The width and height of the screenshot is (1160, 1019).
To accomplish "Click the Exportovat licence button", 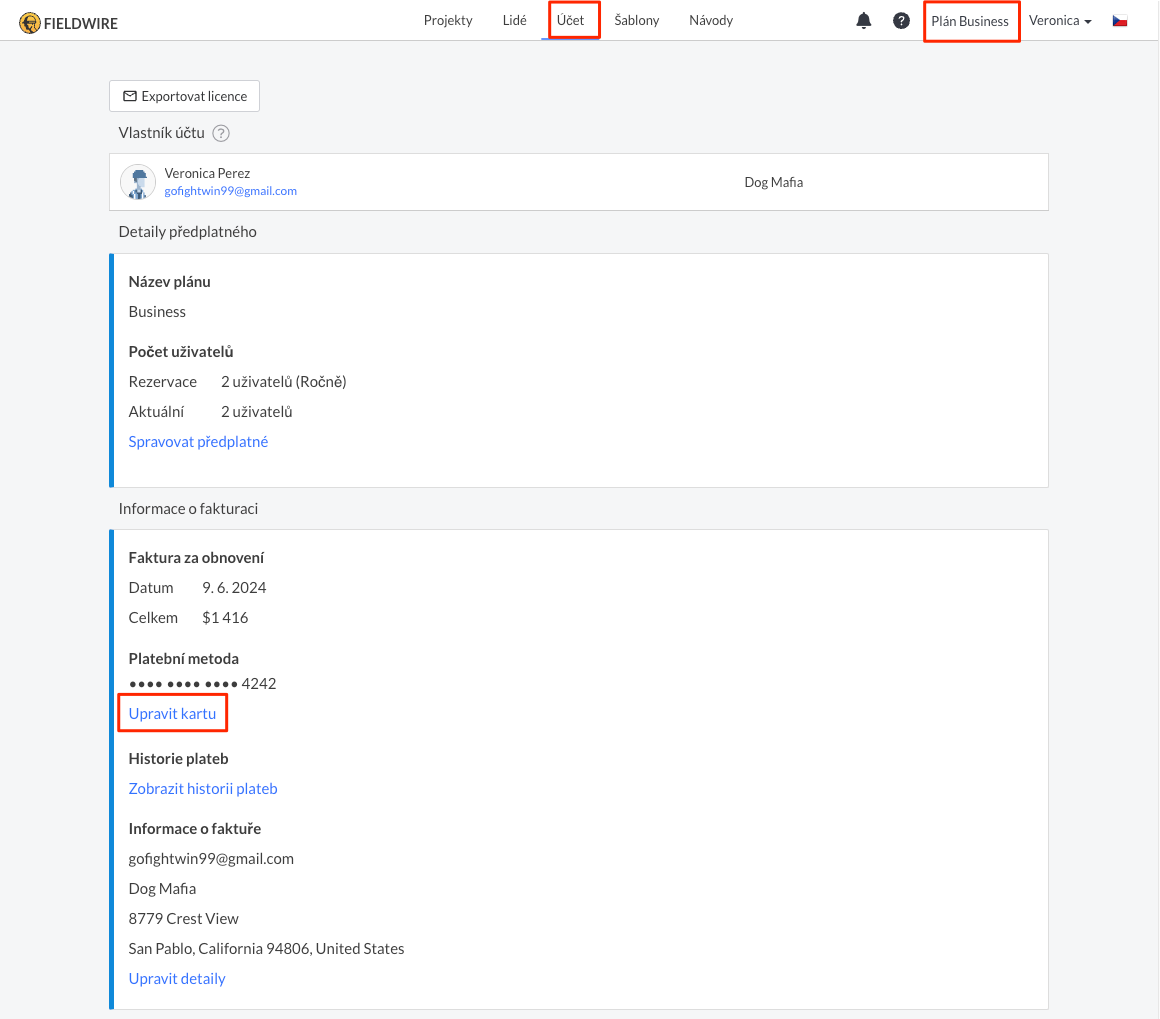I will click(184, 96).
